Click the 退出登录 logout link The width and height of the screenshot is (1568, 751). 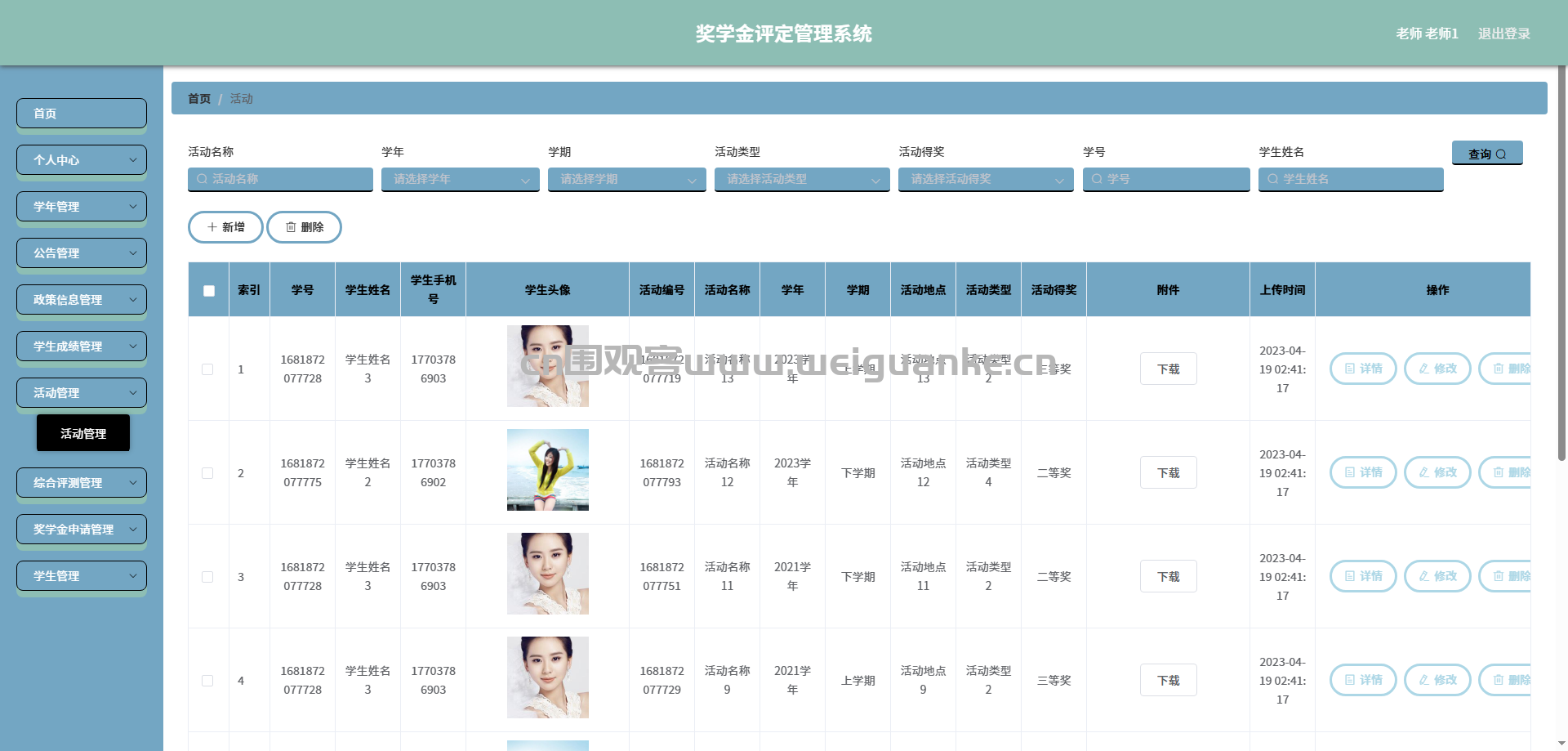(x=1503, y=34)
